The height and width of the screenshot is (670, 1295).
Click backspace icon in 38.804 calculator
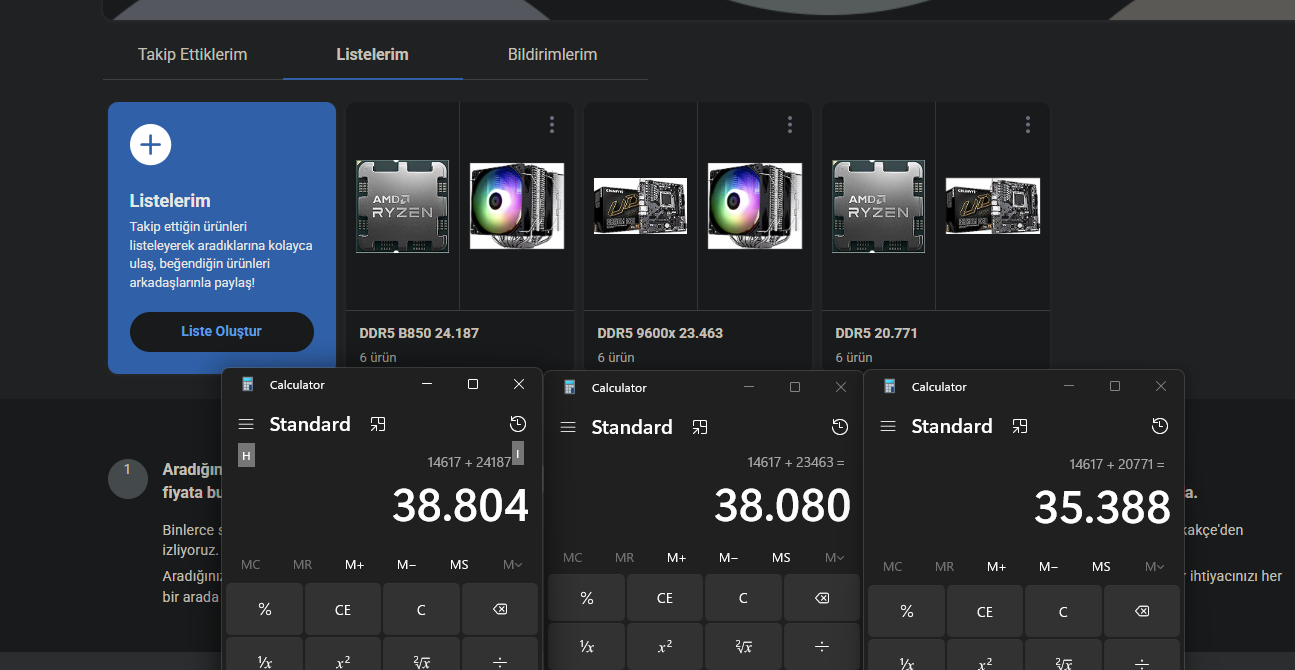point(499,609)
